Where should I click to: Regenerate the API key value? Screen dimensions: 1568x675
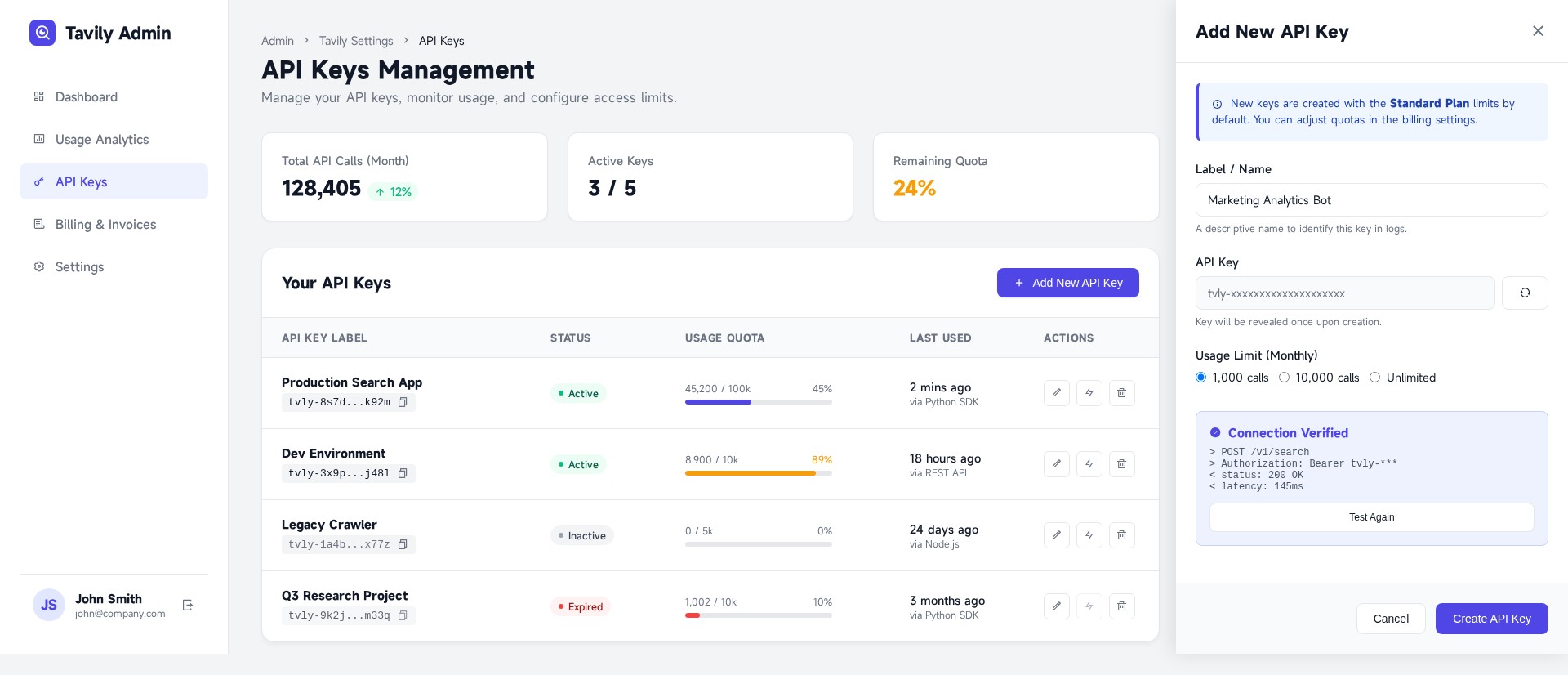[1524, 293]
